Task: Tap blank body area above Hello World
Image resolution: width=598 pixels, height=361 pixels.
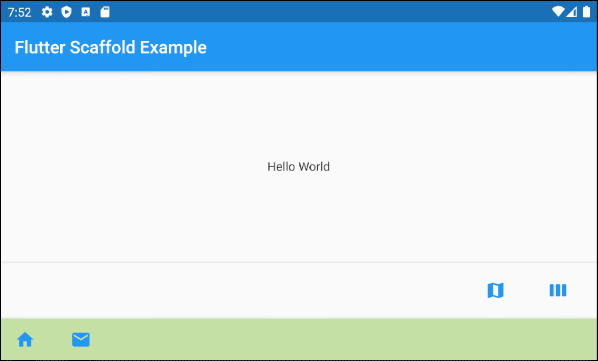Action: click(298, 114)
